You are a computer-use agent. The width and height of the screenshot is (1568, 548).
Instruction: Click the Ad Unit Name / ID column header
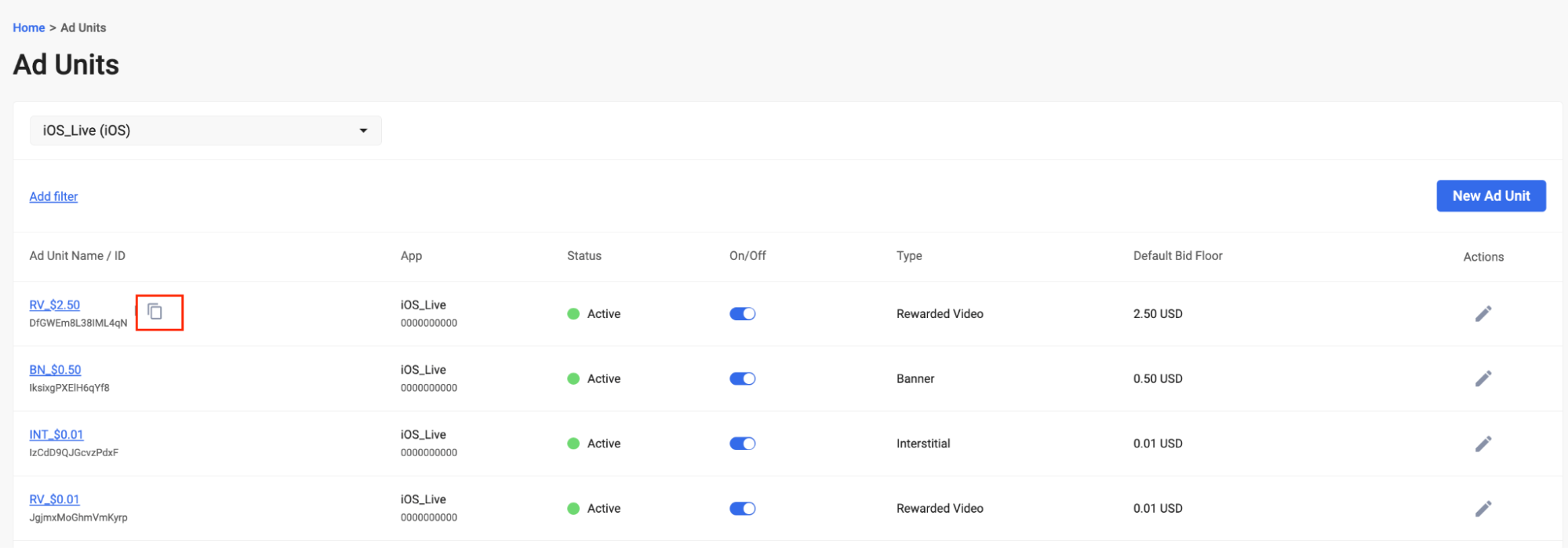(x=77, y=256)
